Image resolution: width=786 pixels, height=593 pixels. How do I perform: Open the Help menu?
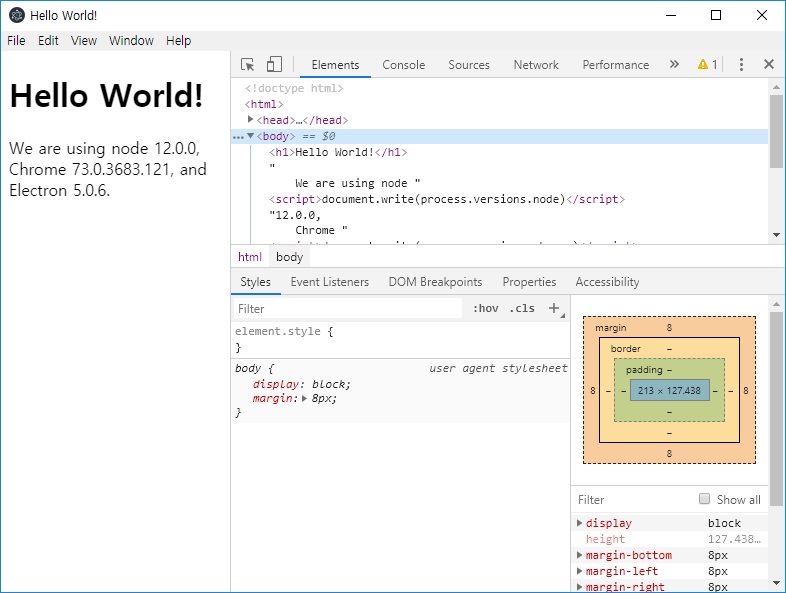pos(178,41)
